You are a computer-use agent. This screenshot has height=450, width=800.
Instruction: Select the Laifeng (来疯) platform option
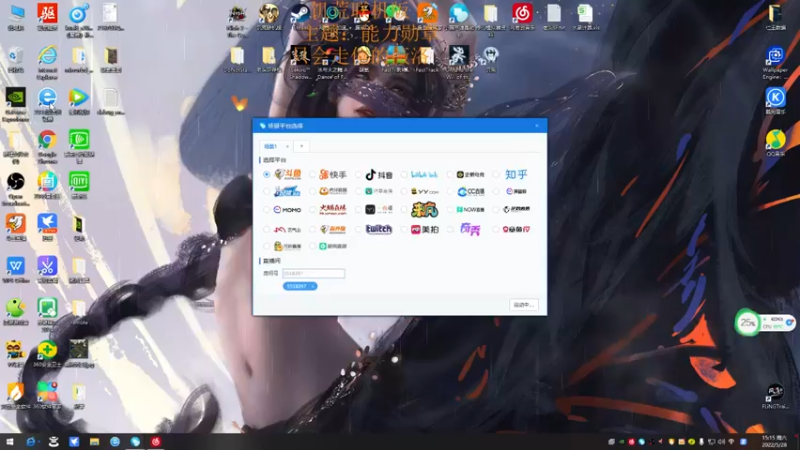click(x=404, y=210)
